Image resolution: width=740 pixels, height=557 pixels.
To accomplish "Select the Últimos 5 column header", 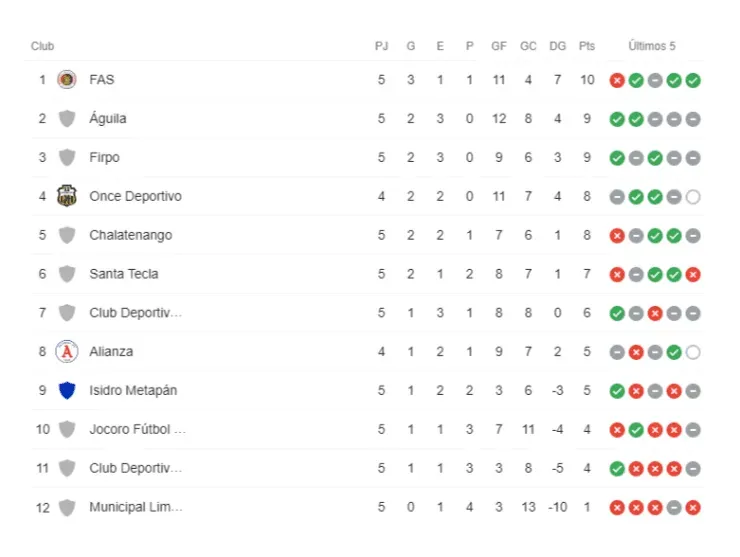I will point(652,46).
